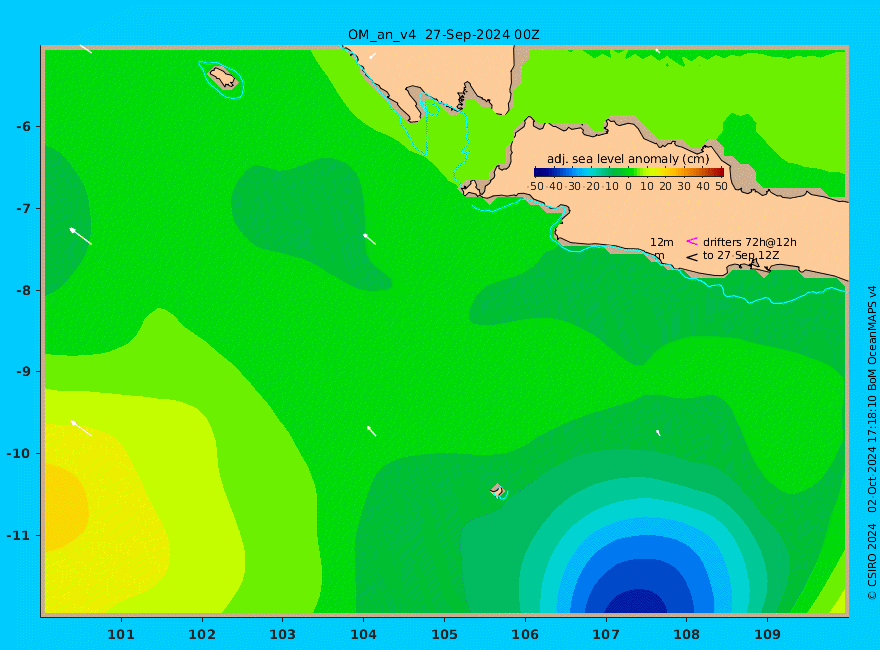The height and width of the screenshot is (650, 880).
Task: Click the longitude axis label 105
Action: pyautogui.click(x=444, y=634)
